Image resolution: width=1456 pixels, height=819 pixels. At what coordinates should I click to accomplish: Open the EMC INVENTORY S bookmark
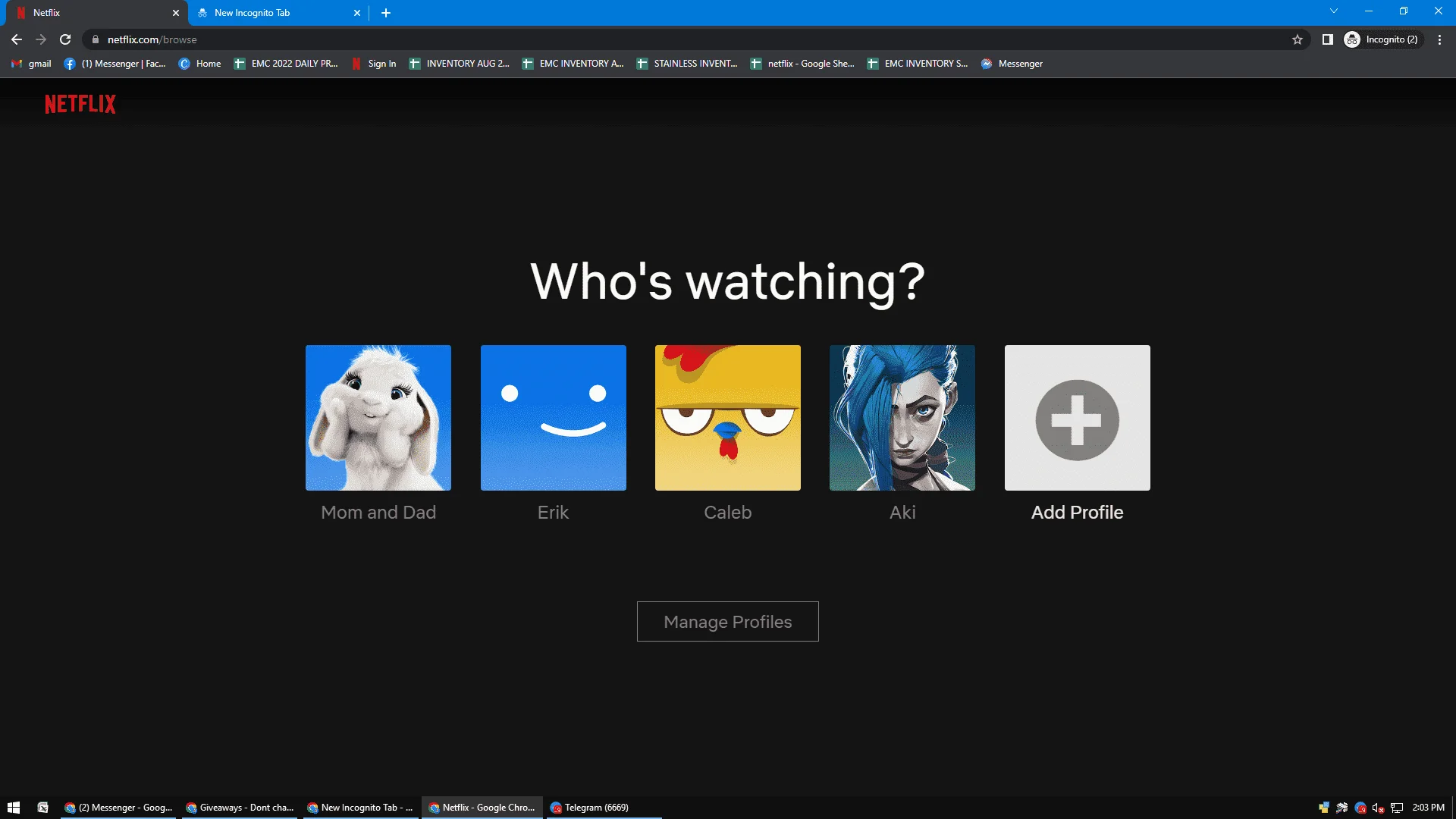918,64
